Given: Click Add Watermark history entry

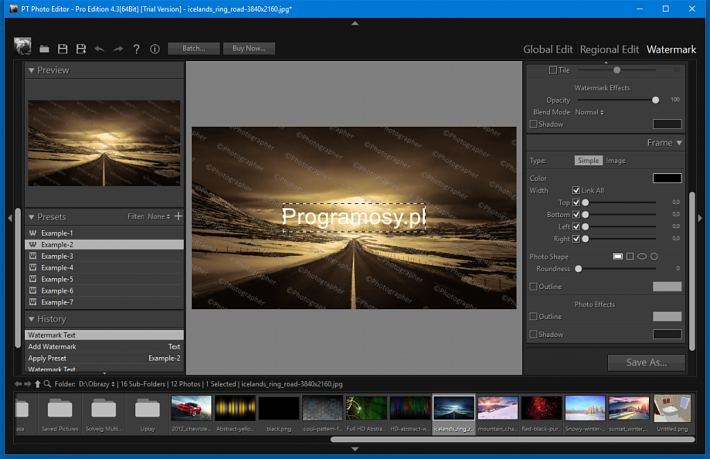Looking at the screenshot, I should pyautogui.click(x=104, y=347).
